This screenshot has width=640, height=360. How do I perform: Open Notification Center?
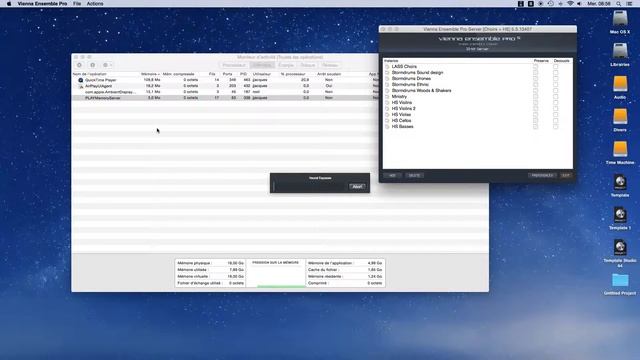(629, 4)
